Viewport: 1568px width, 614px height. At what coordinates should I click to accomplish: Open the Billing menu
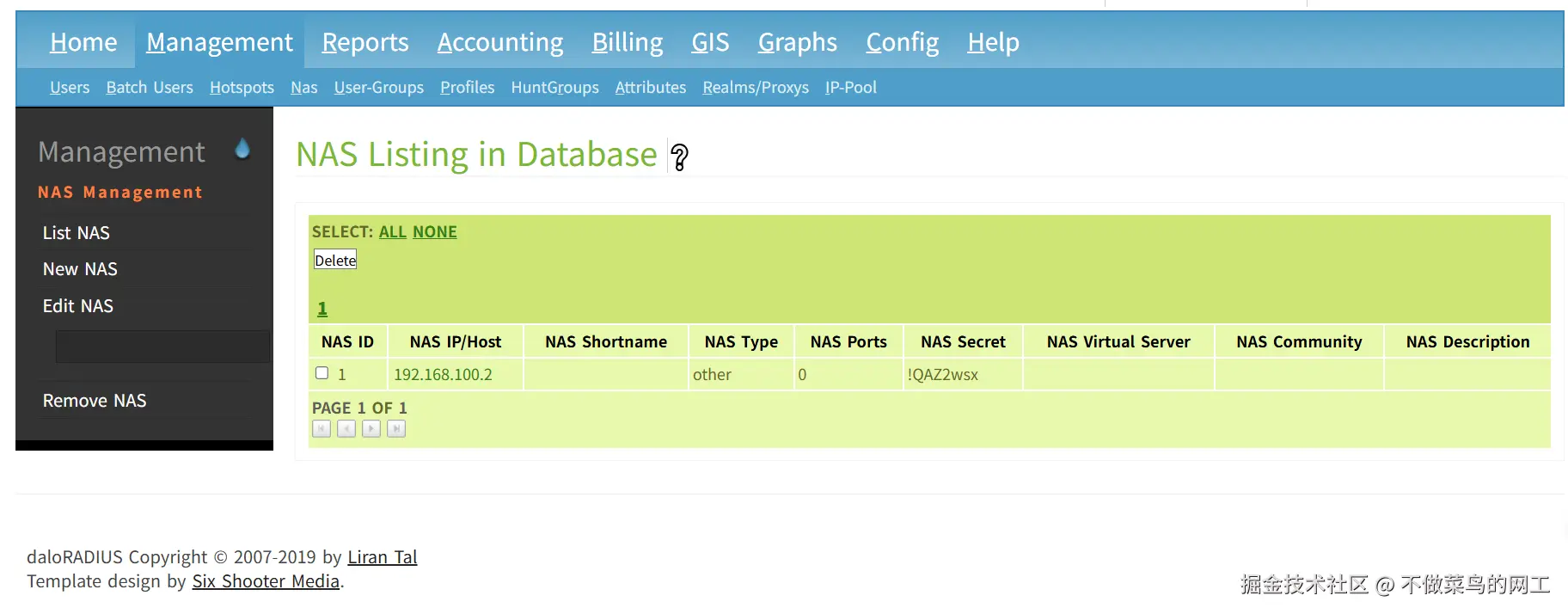point(628,42)
